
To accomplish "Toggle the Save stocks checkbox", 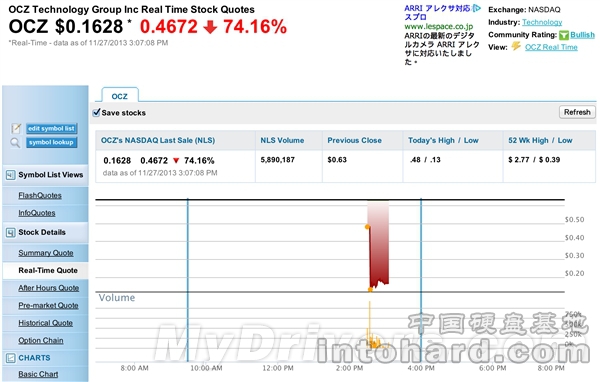I will click(96, 113).
